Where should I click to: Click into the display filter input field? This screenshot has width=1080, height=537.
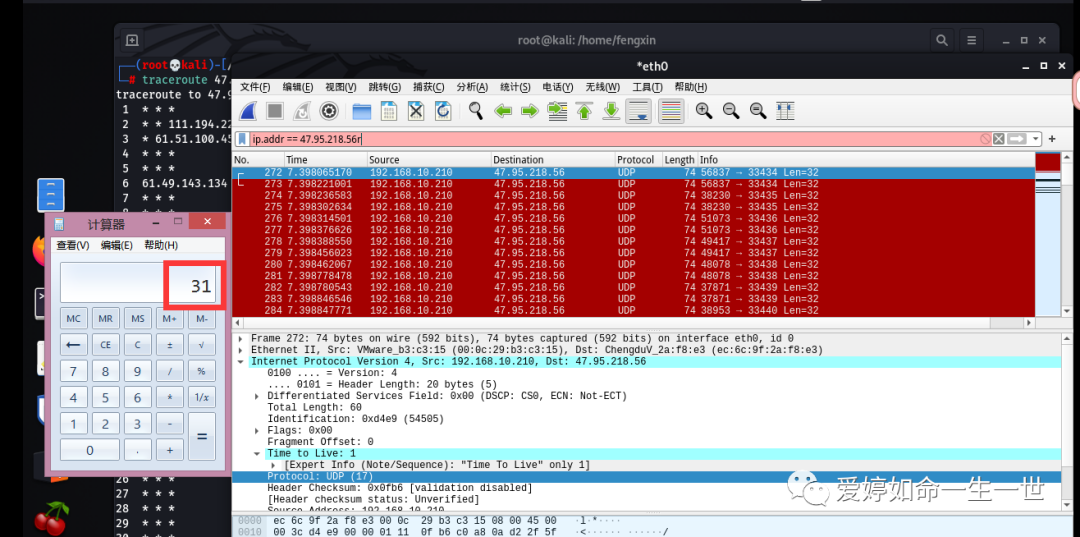[613, 139]
